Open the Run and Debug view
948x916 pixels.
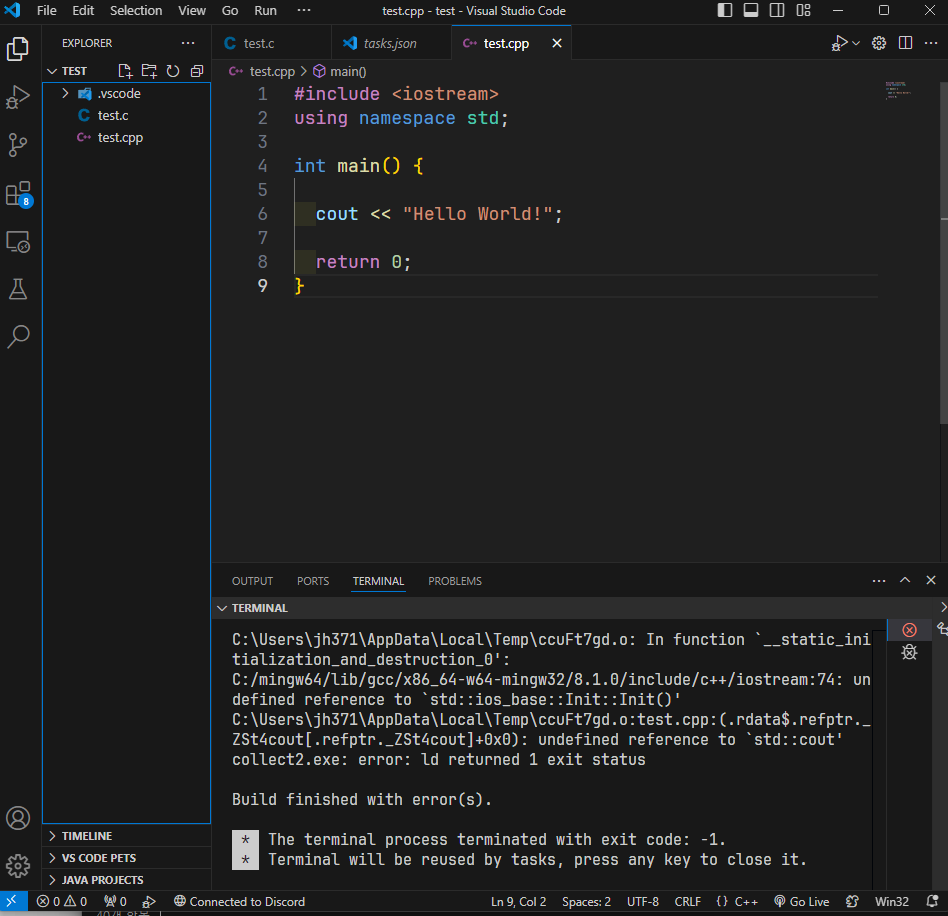(18, 97)
